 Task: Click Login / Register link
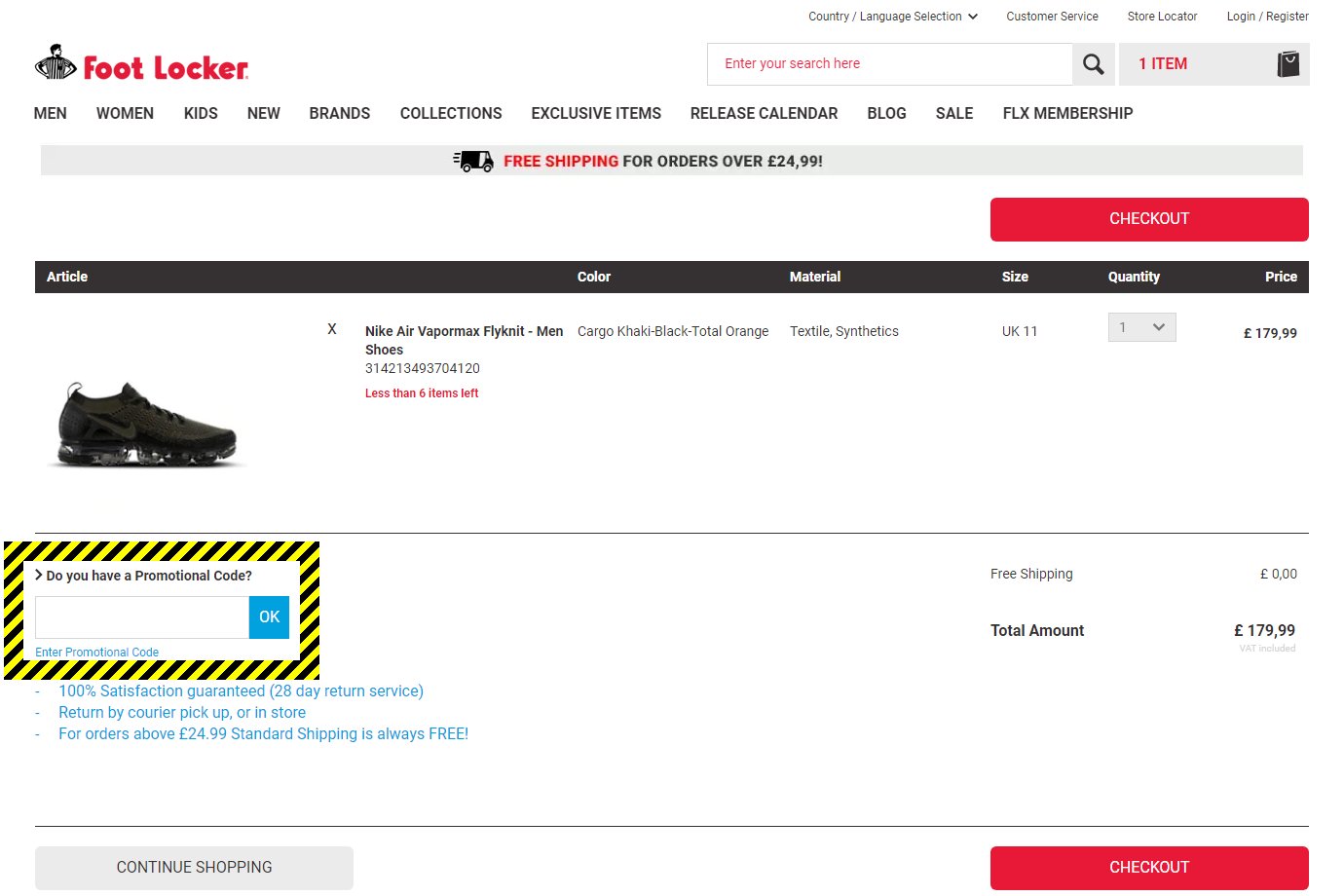[1267, 17]
